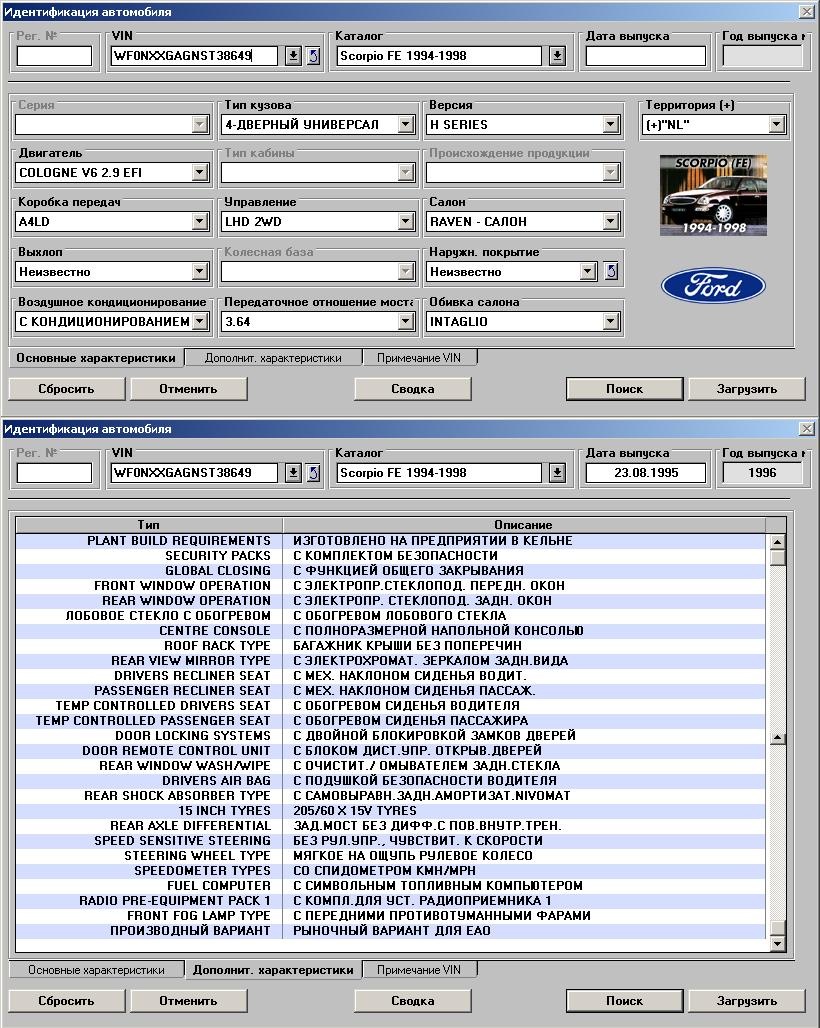
Task: Click Поиск button in upper window
Action: (x=625, y=389)
